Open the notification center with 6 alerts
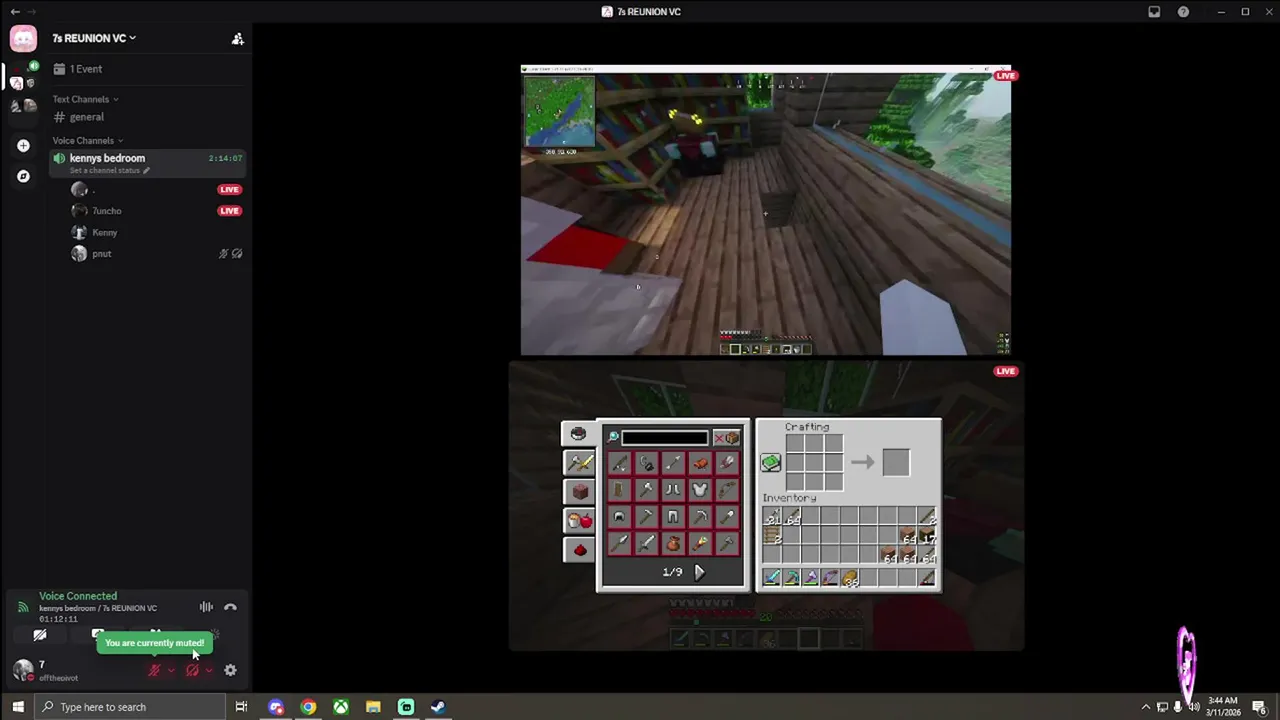The image size is (1280, 720). point(1260,707)
